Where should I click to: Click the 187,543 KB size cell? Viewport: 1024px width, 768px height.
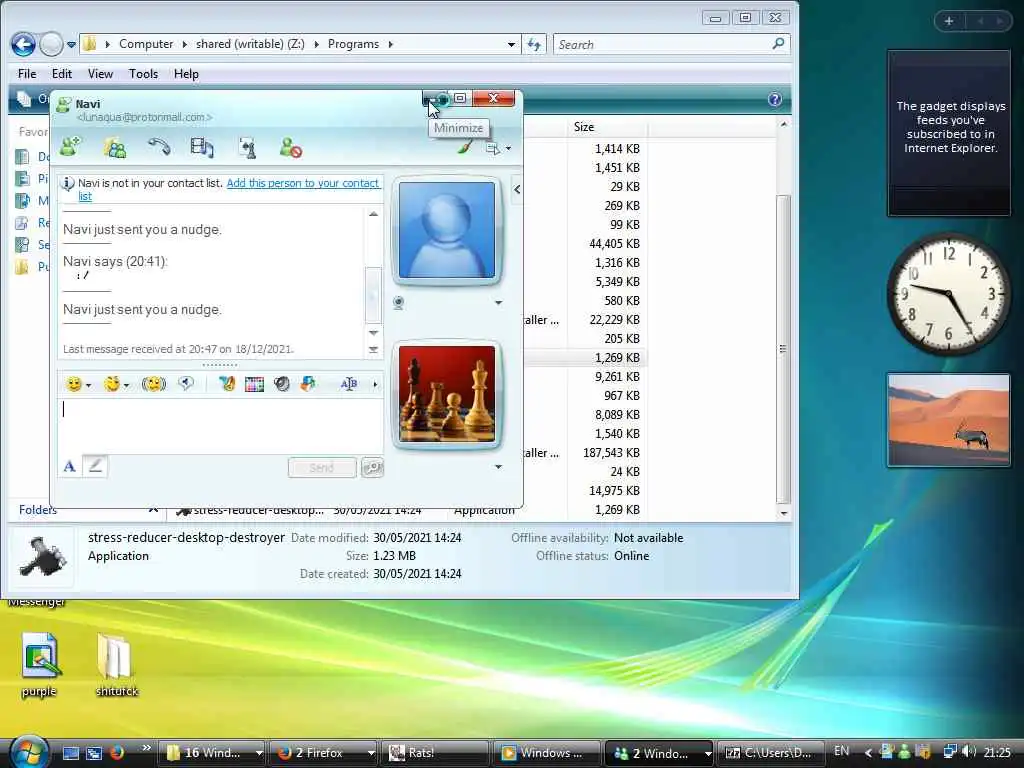pos(611,453)
